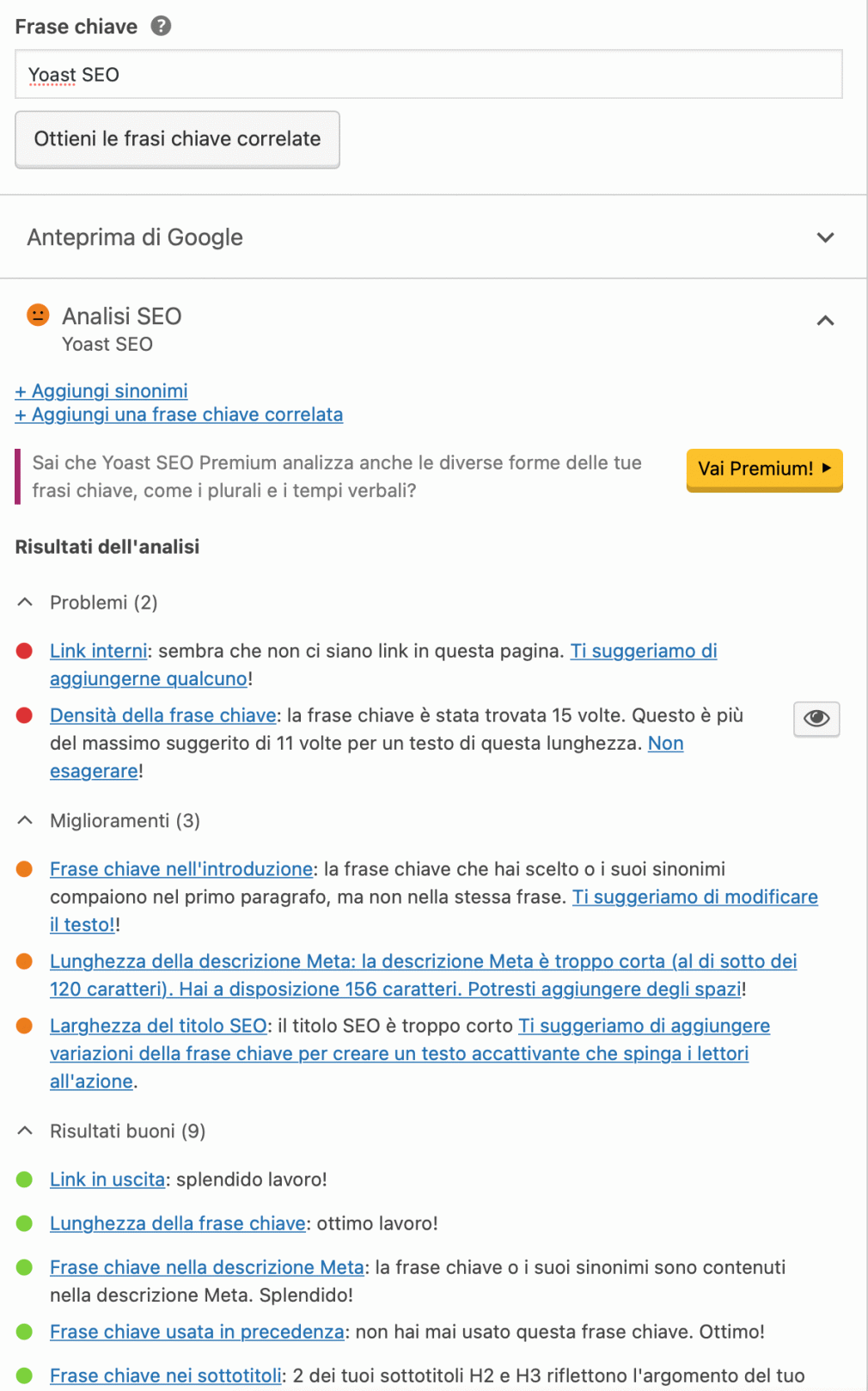This screenshot has height=1391, width=868.
Task: Click the Aggiungi sinonimi link
Action: pyautogui.click(x=101, y=391)
